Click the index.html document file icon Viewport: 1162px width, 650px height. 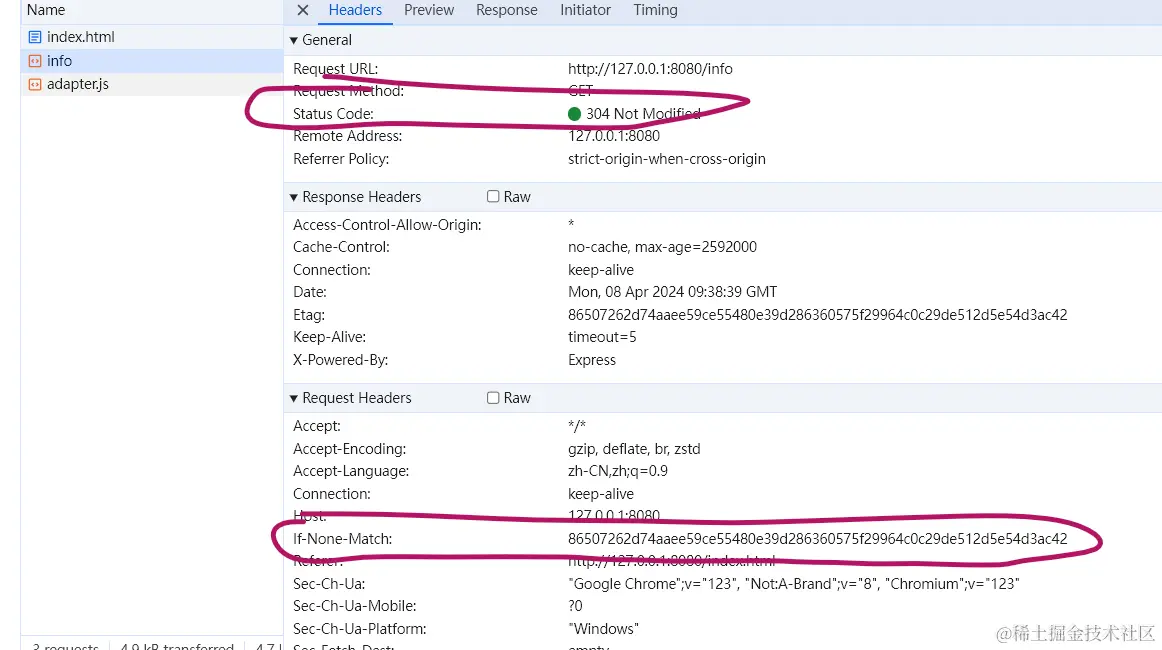click(35, 37)
